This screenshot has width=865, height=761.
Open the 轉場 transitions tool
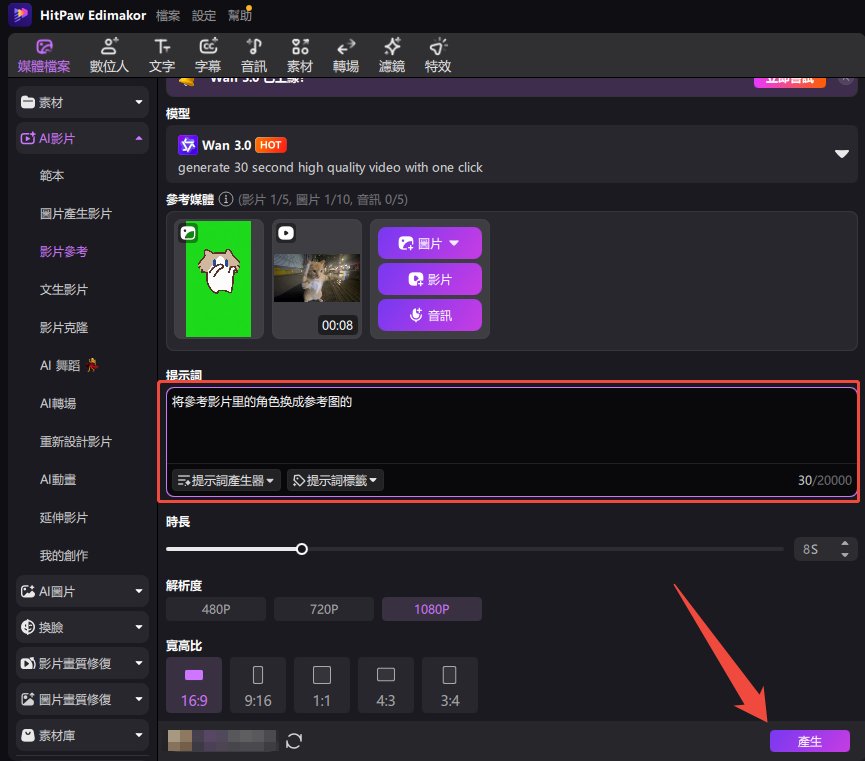[x=346, y=56]
